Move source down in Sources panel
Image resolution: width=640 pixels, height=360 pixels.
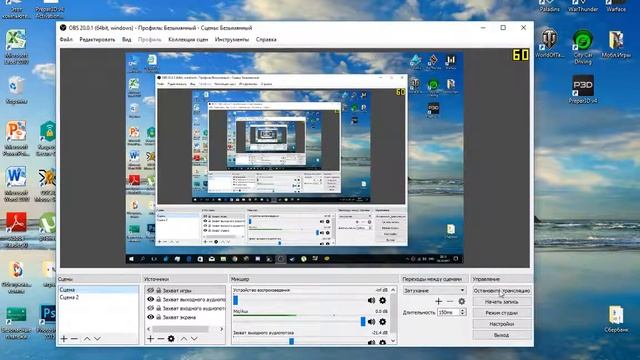194,338
